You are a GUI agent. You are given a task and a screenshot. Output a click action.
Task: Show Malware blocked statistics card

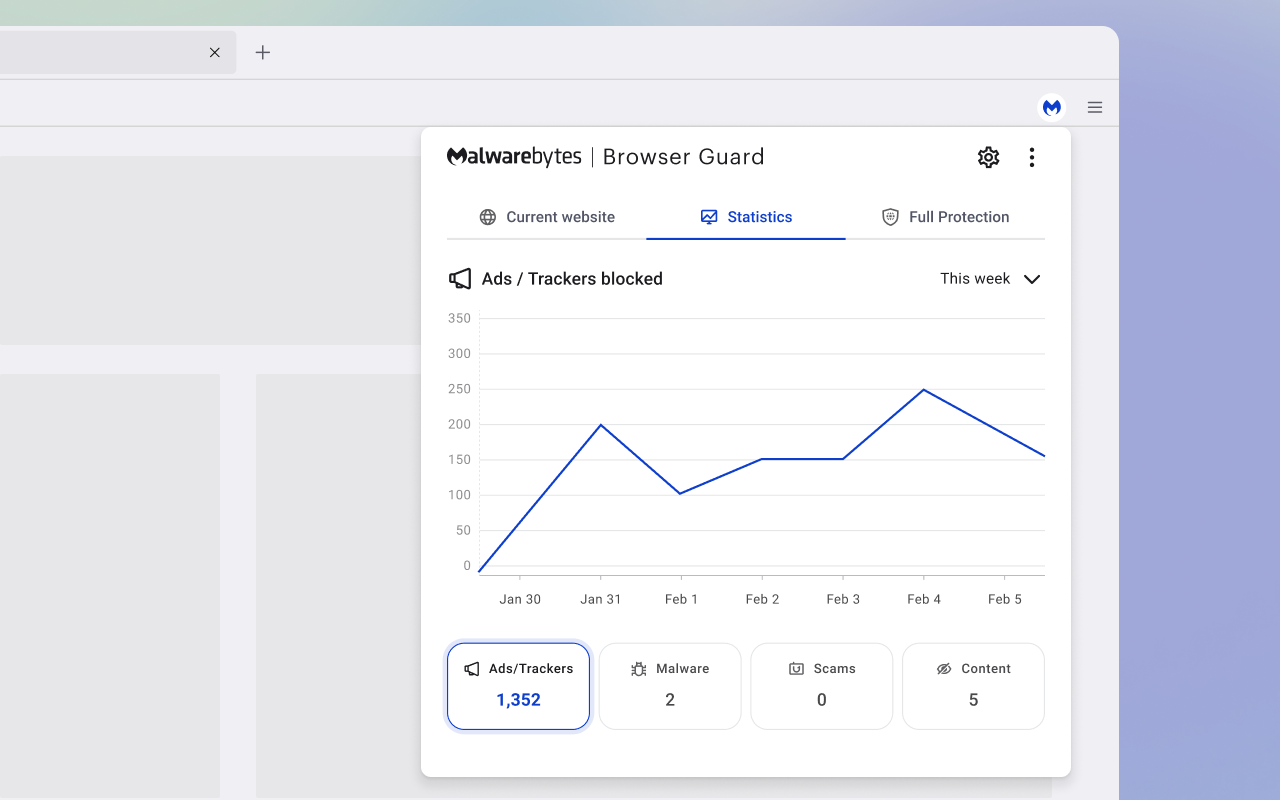[x=670, y=686]
